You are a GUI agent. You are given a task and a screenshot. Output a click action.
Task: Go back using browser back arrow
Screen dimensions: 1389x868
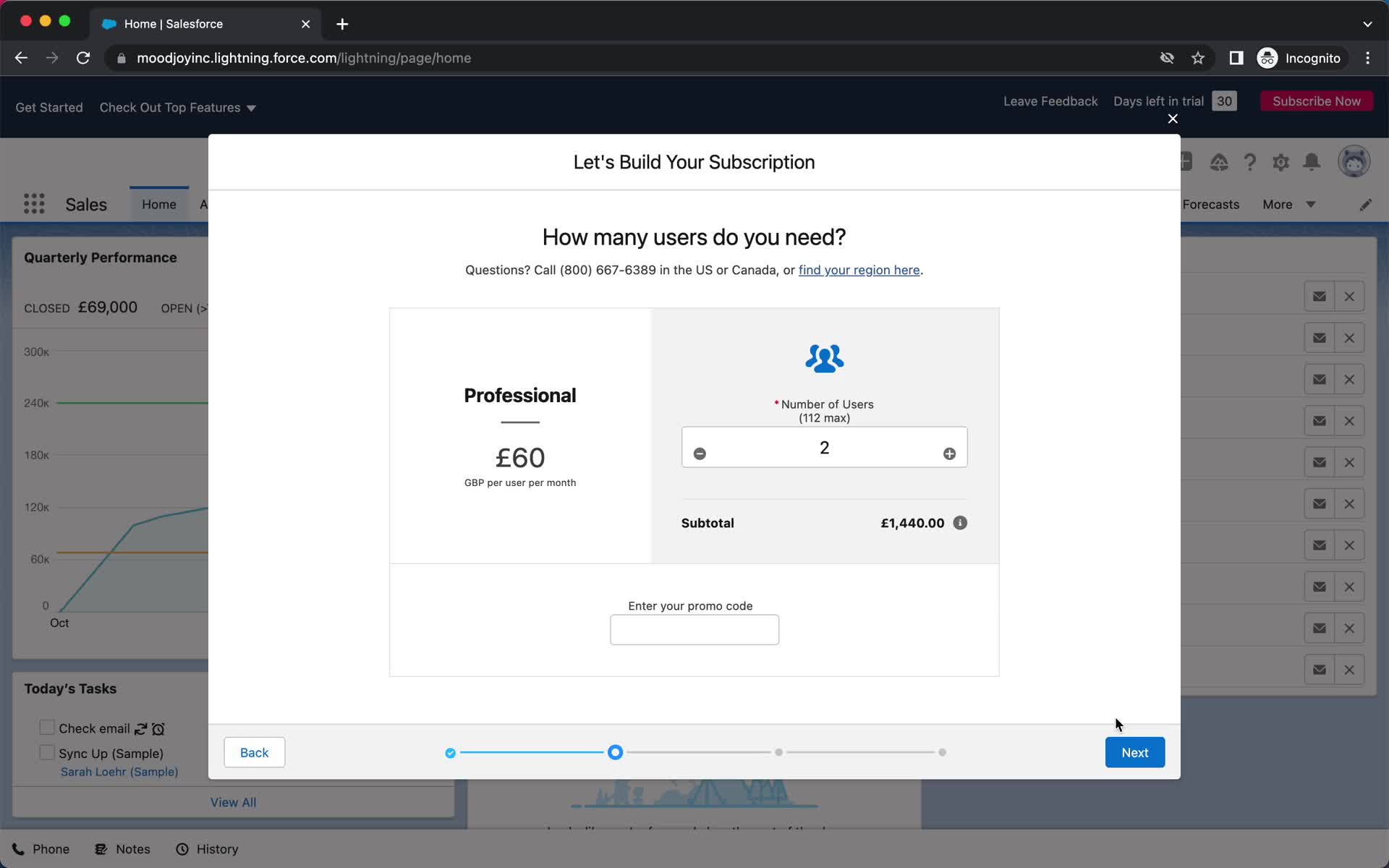(x=21, y=58)
